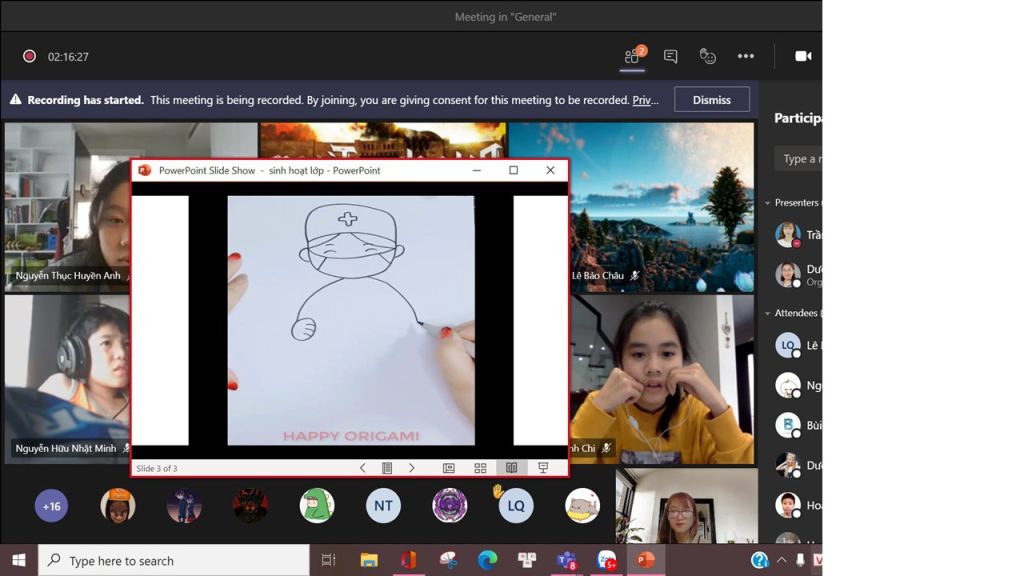The height and width of the screenshot is (576, 1024).
Task: Open the See all slides menu button
Action: pos(387,468)
